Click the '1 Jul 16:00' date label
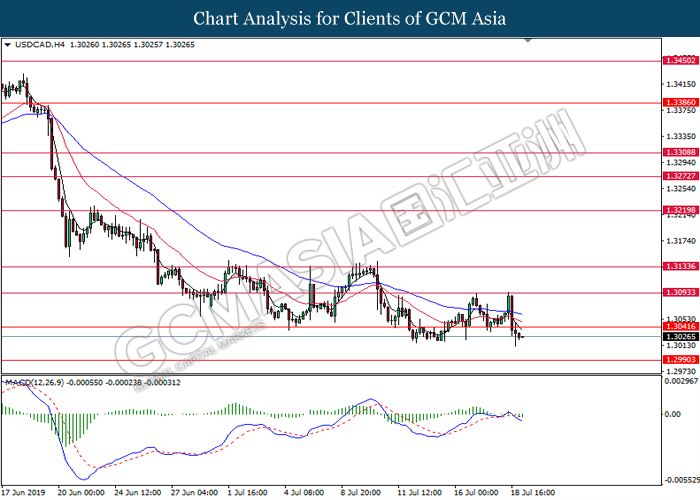 click(247, 492)
